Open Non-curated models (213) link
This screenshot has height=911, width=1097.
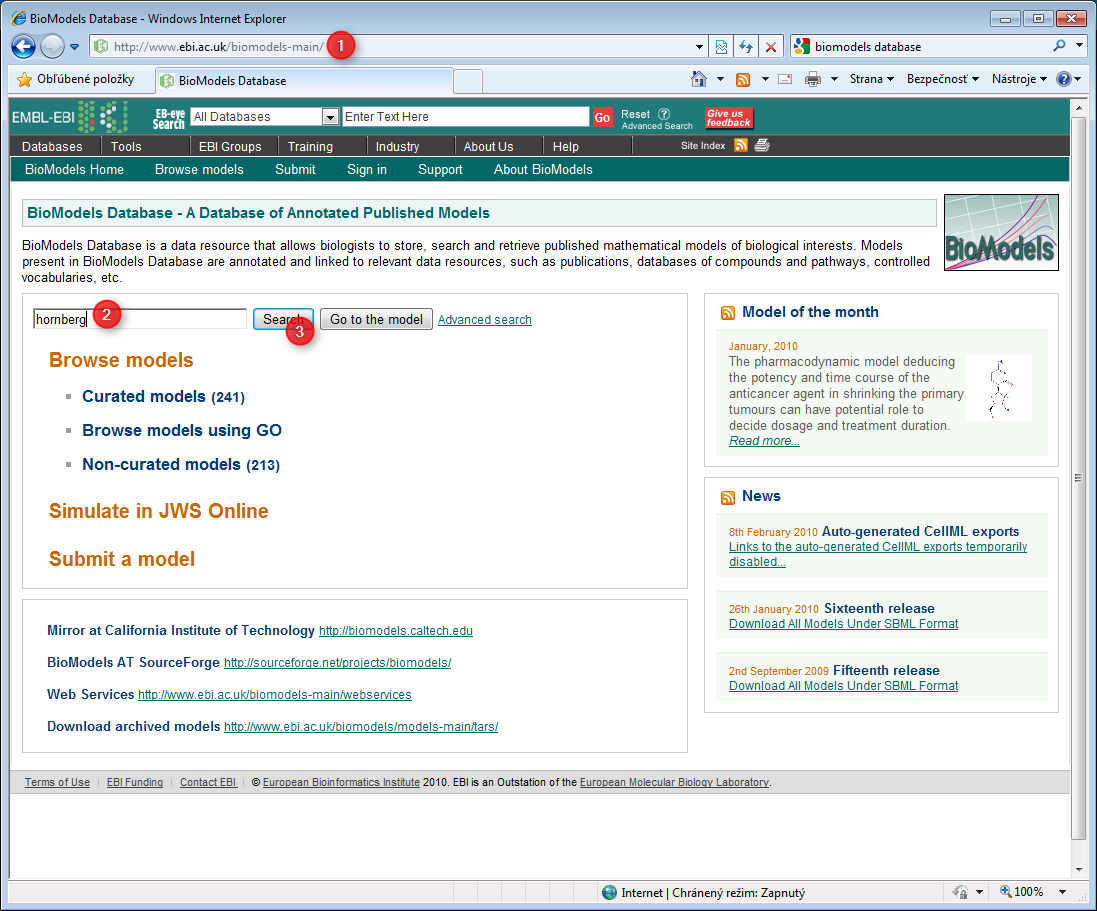click(181, 465)
